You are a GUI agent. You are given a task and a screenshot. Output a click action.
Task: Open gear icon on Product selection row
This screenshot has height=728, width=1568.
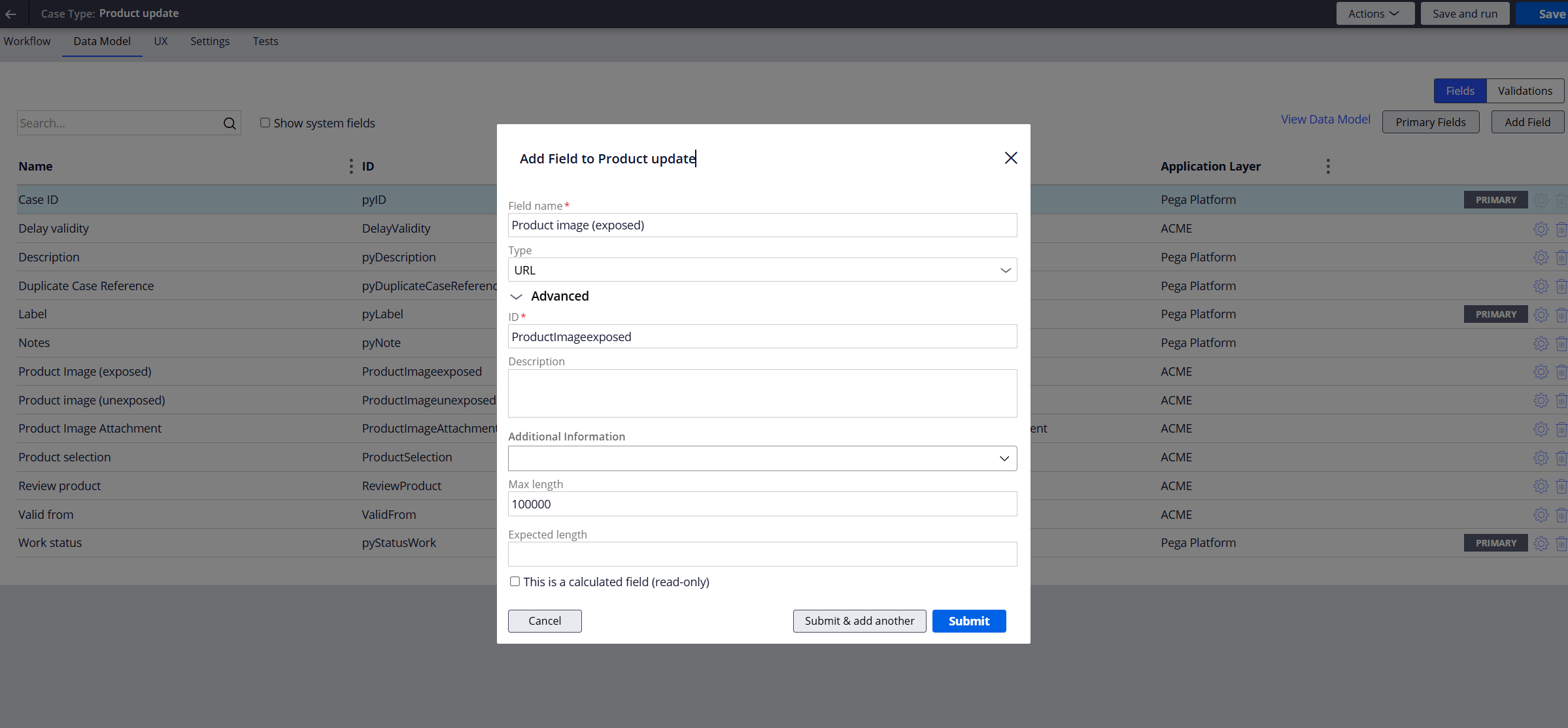pos(1541,457)
